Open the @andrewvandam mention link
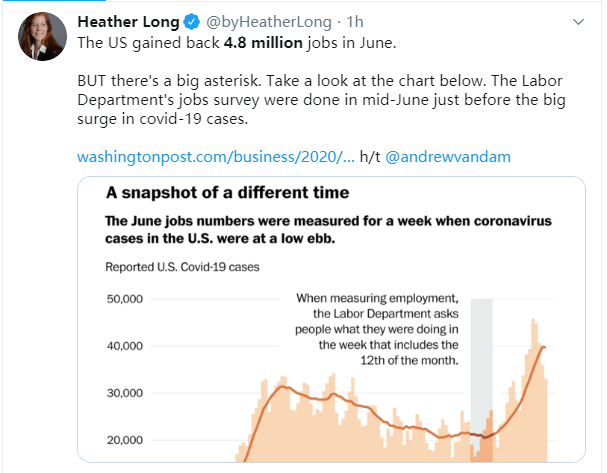The image size is (607, 473). point(448,157)
